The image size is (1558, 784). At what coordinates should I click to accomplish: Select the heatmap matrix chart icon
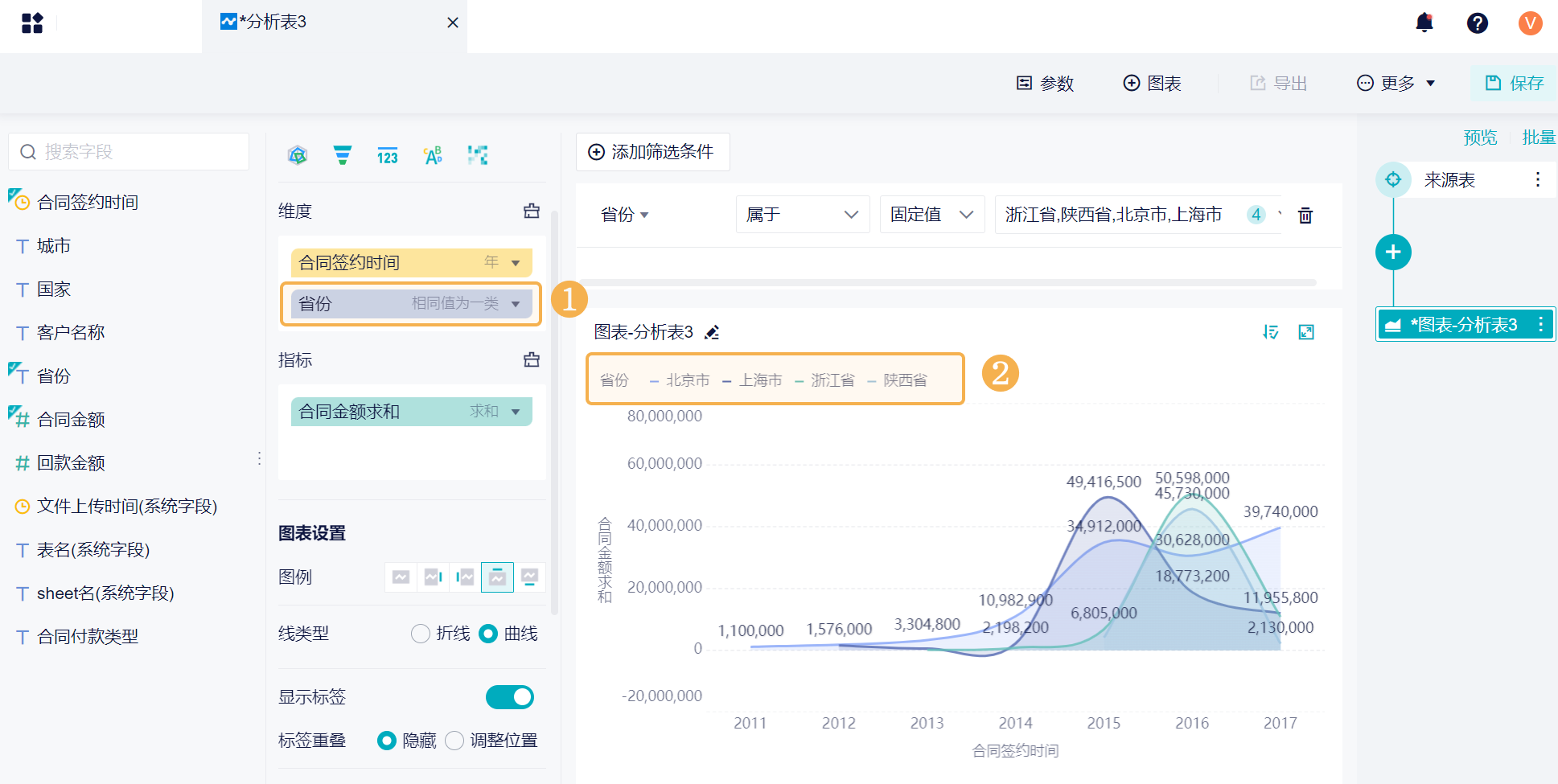(478, 155)
